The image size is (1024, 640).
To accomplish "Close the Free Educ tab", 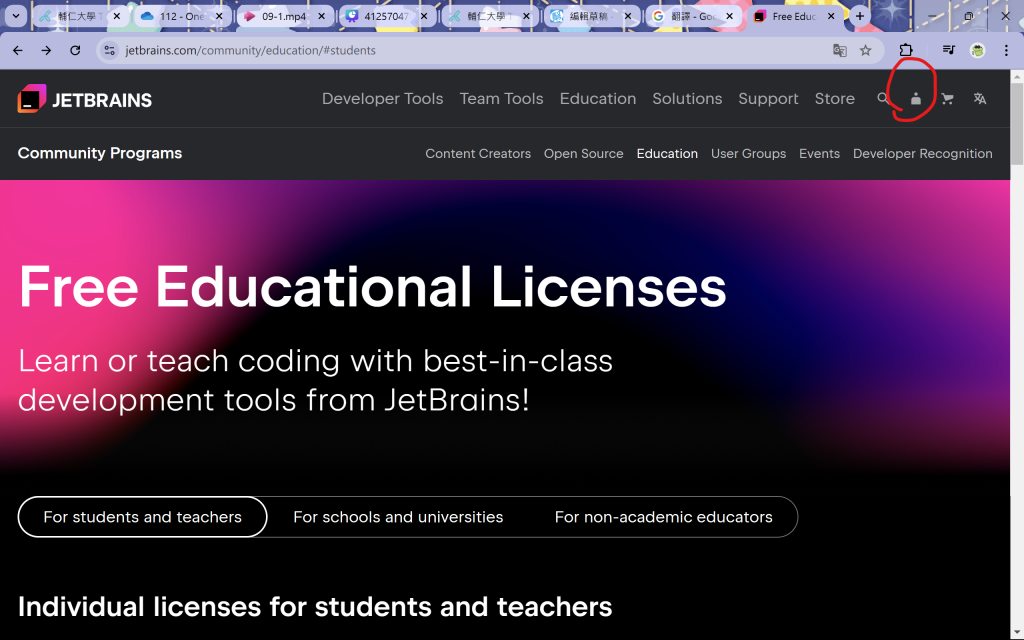I will pyautogui.click(x=831, y=16).
